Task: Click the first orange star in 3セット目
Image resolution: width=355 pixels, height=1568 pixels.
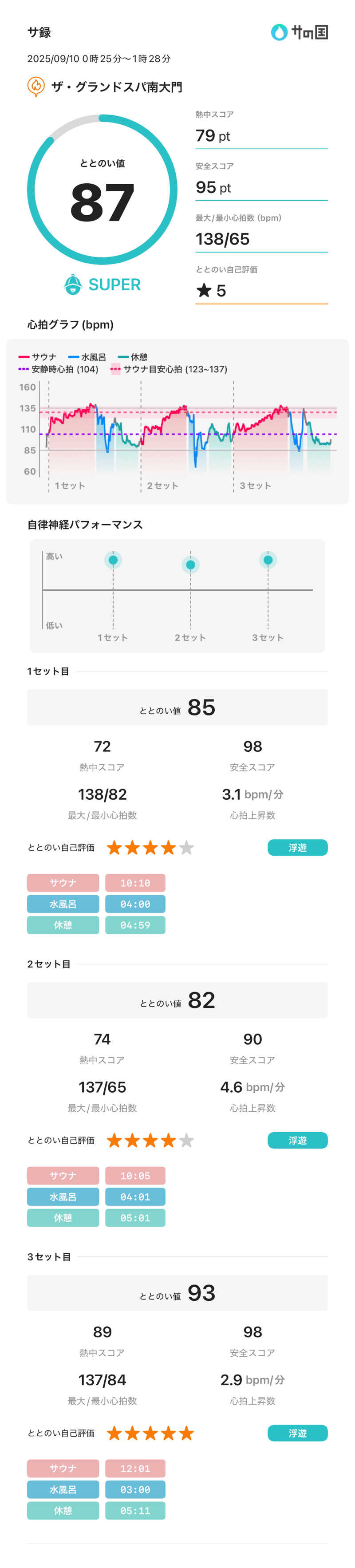Action: point(114,1433)
